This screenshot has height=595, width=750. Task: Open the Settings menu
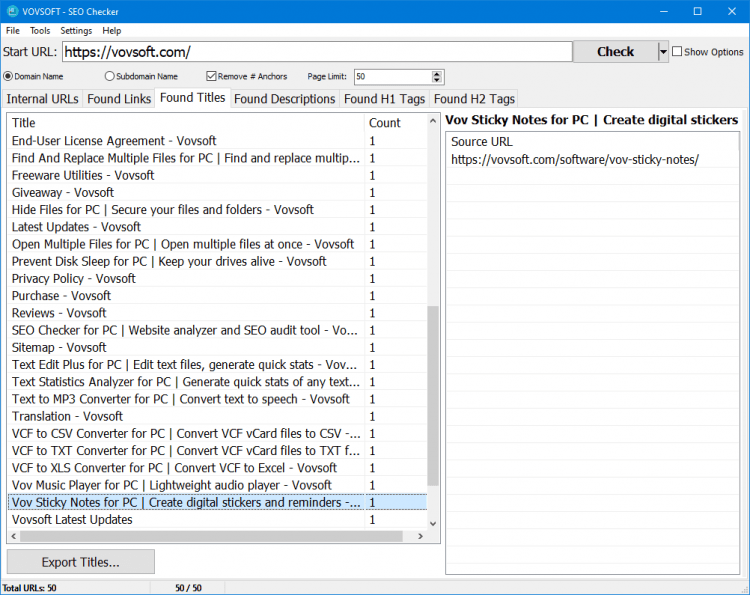coord(76,31)
